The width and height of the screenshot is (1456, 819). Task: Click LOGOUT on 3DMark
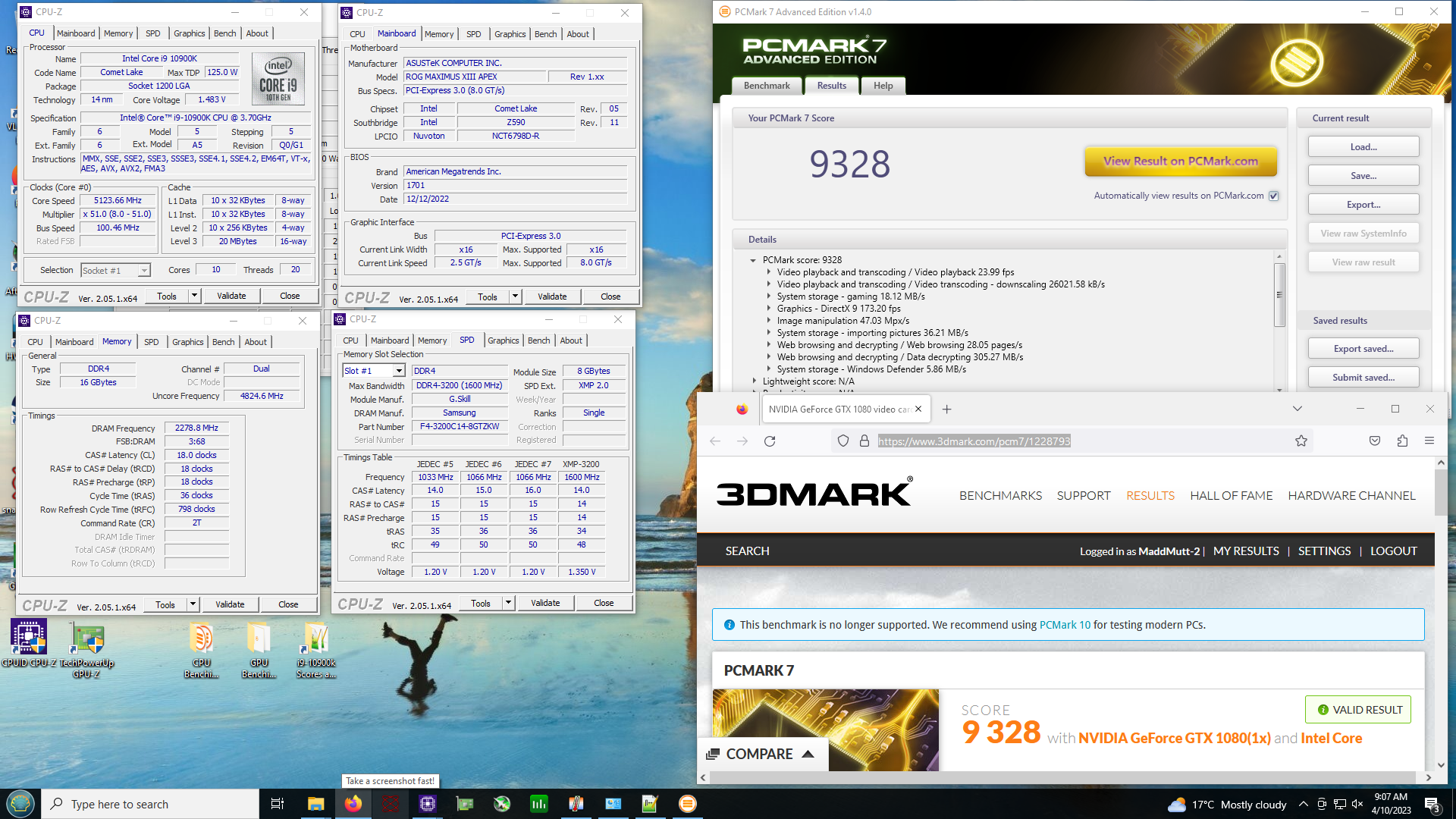point(1393,551)
